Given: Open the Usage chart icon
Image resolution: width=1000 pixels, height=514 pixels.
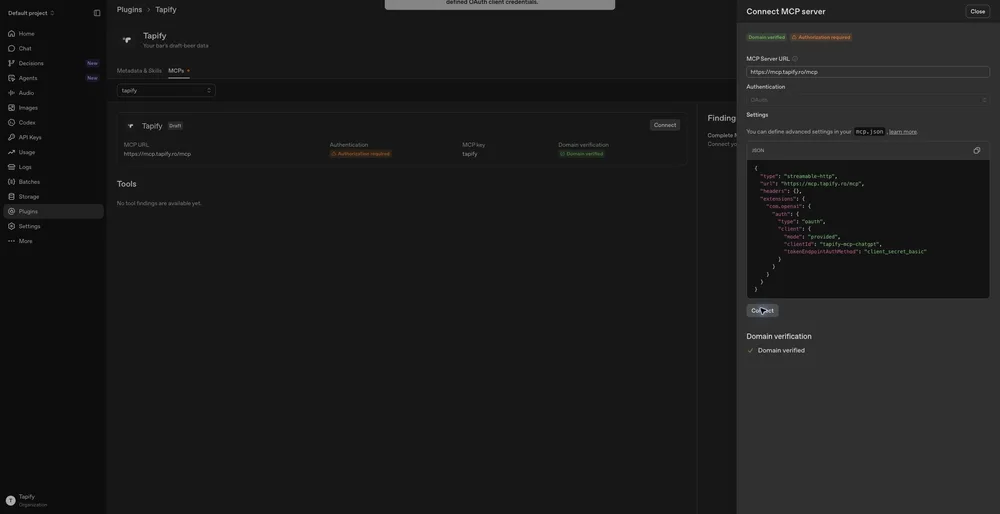Looking at the screenshot, I should coord(11,152).
